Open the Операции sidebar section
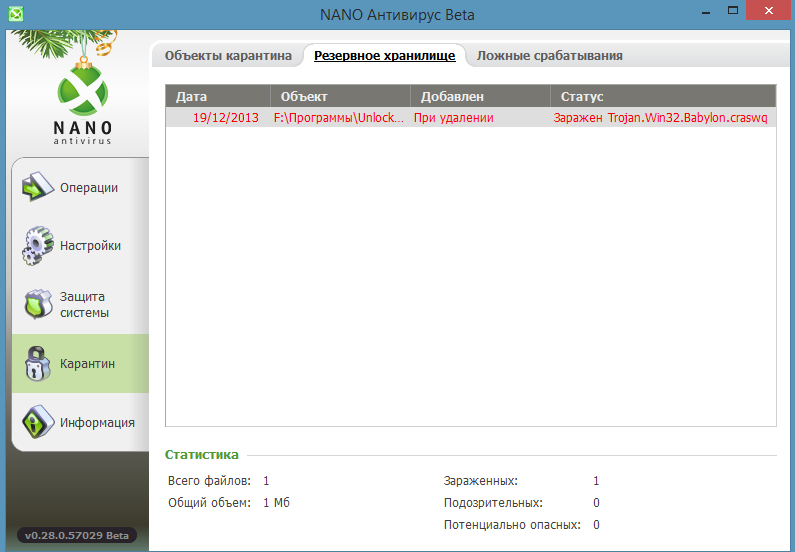Screen dimensions: 795x552 point(88,188)
